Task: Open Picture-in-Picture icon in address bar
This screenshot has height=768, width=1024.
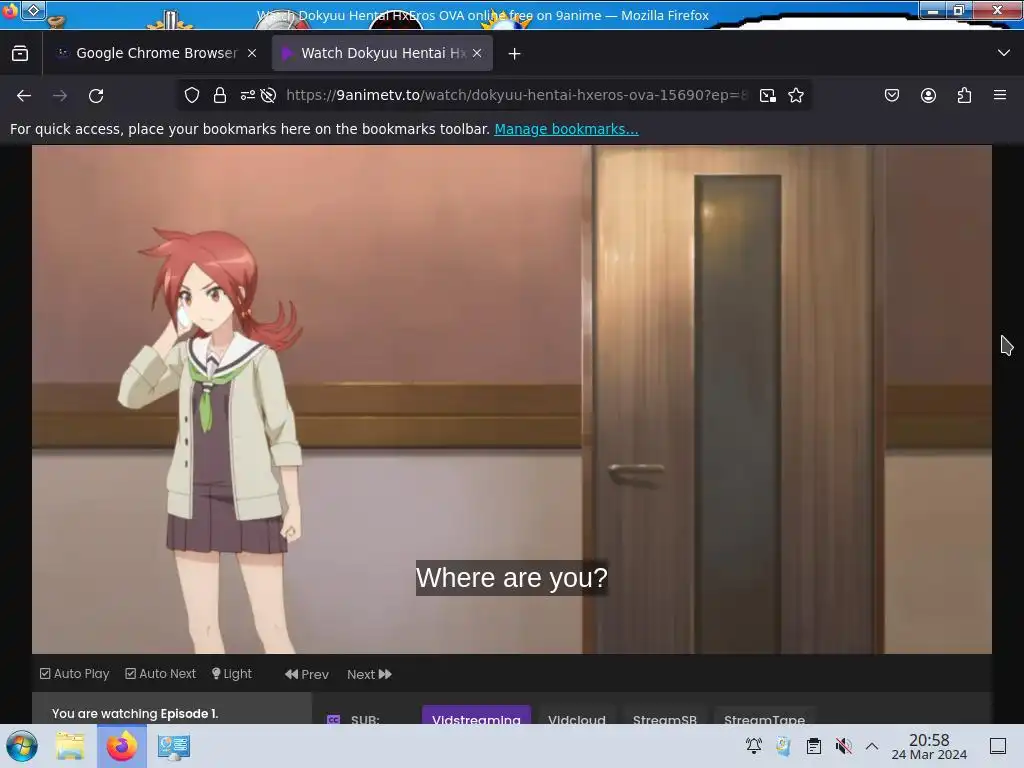Action: 768,95
